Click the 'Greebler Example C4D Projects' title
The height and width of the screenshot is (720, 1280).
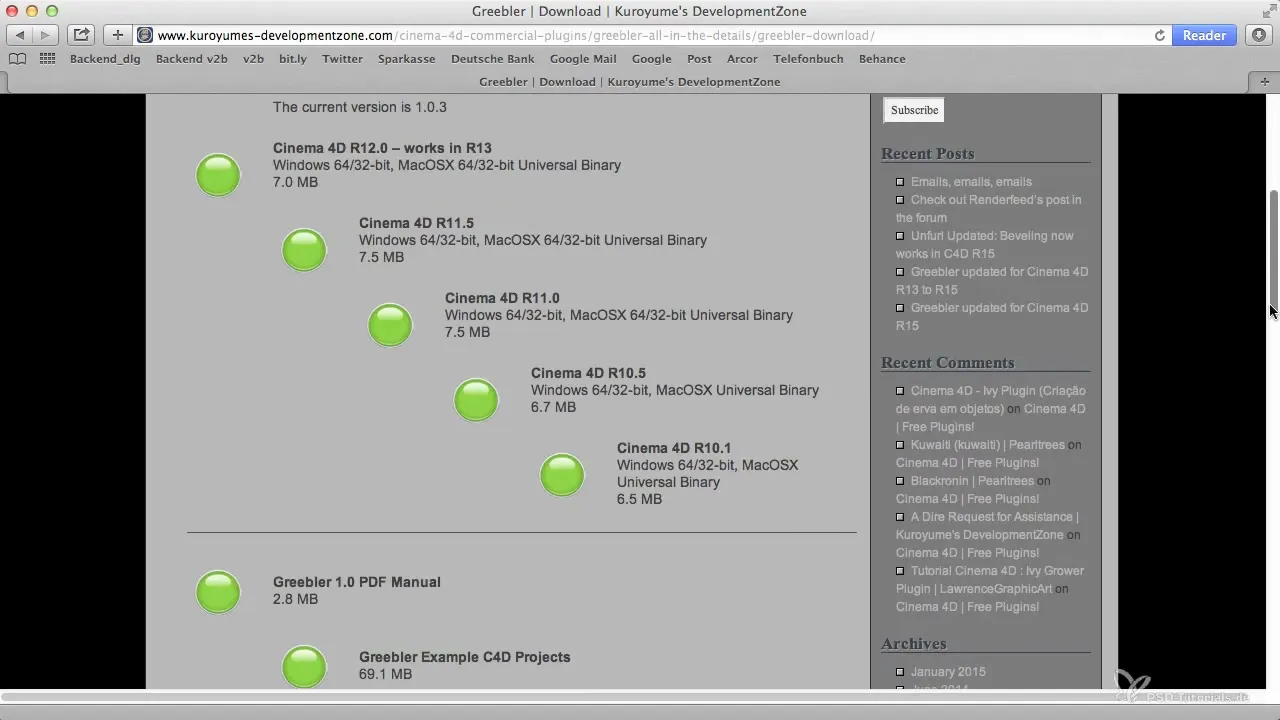(x=465, y=657)
